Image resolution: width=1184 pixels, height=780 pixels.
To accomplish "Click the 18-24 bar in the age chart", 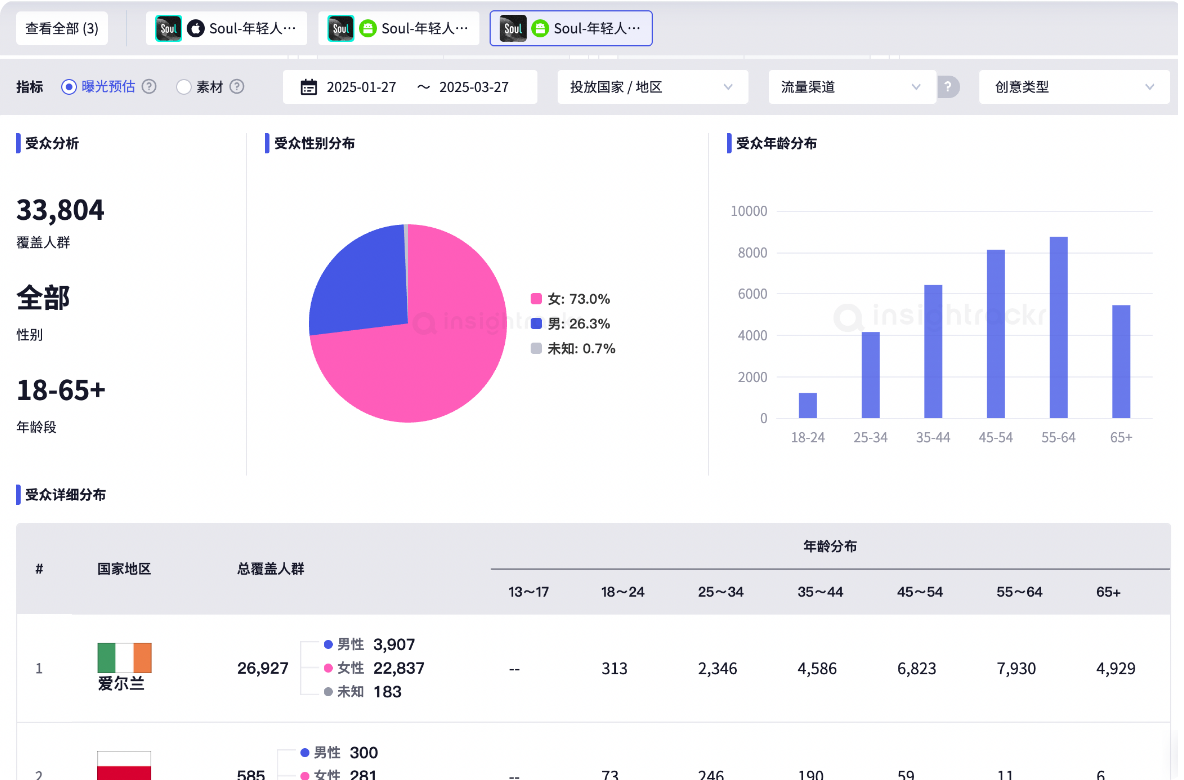I will click(x=808, y=405).
